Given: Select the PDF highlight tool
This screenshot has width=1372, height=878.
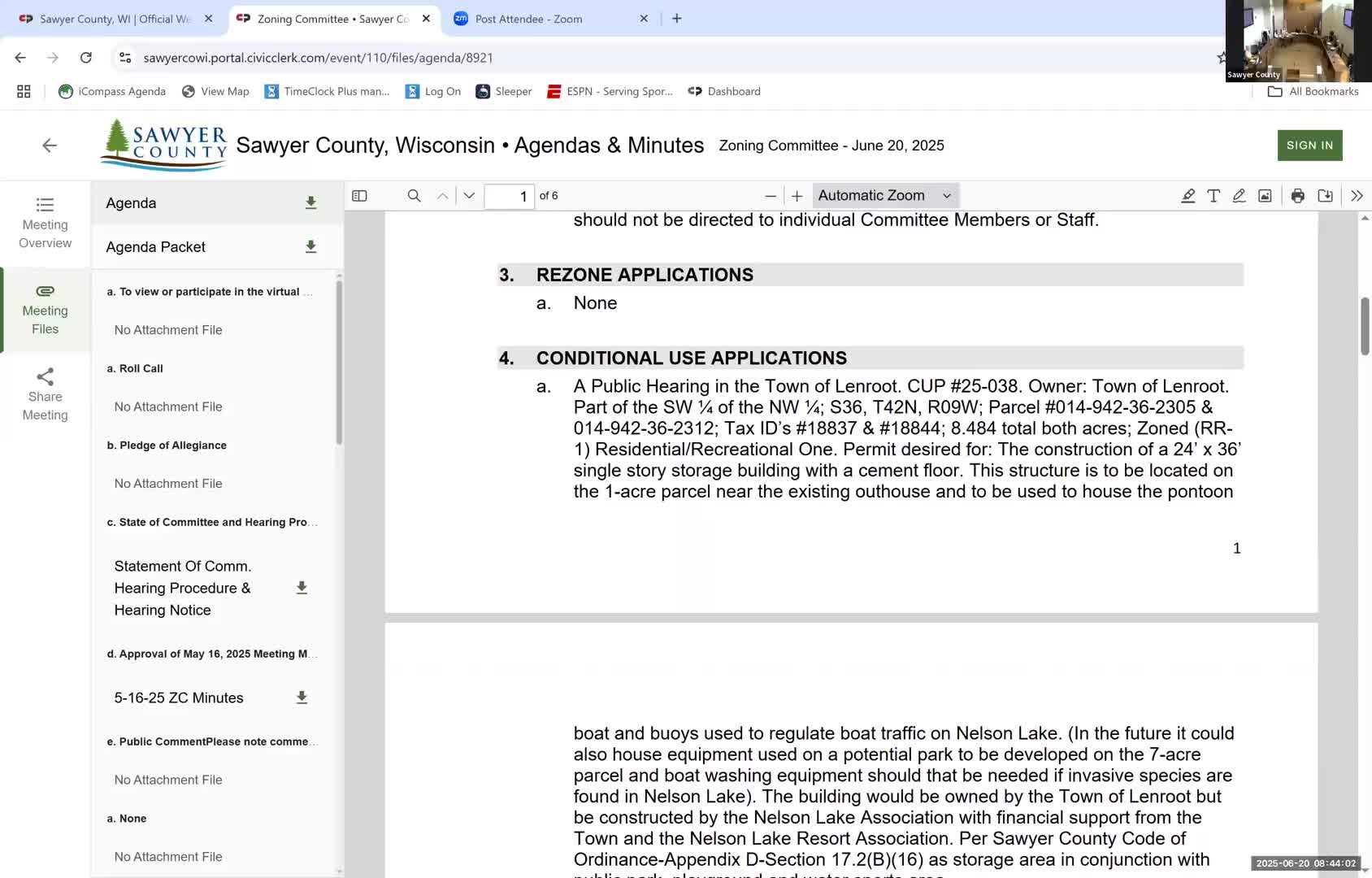Looking at the screenshot, I should (x=1187, y=196).
